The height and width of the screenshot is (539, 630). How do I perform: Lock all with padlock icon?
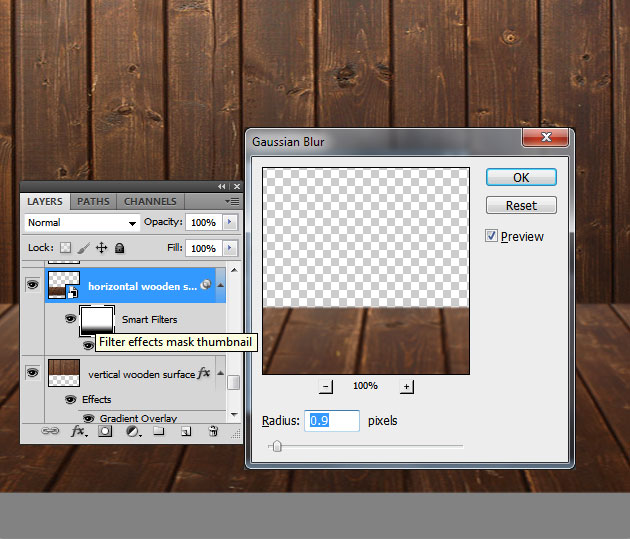pos(119,248)
